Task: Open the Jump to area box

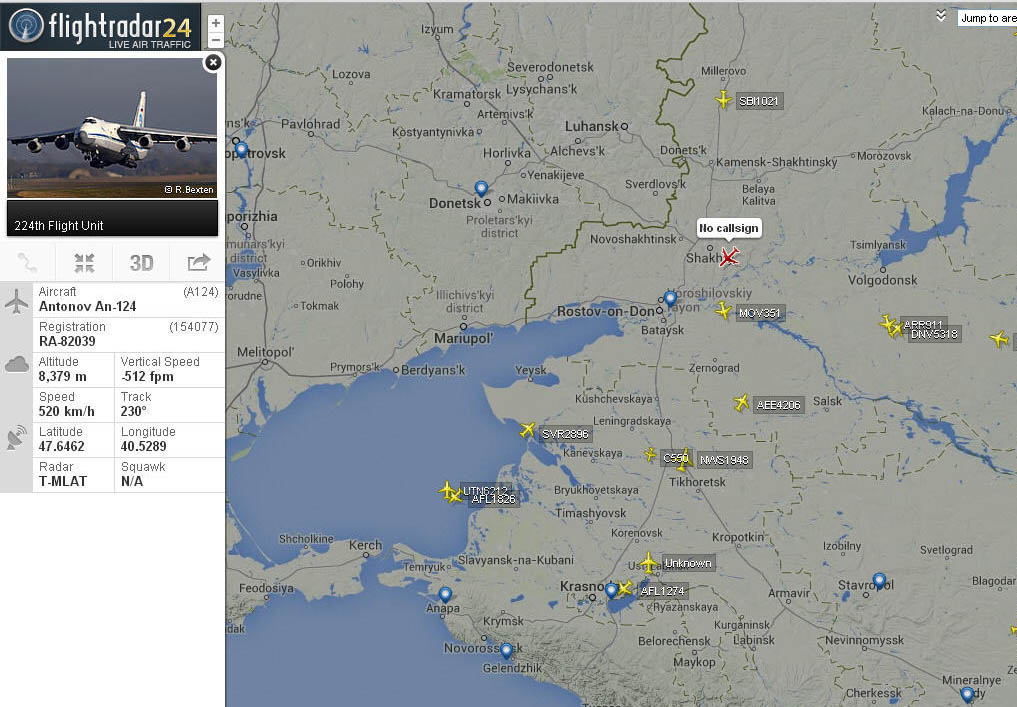Action: coord(987,18)
